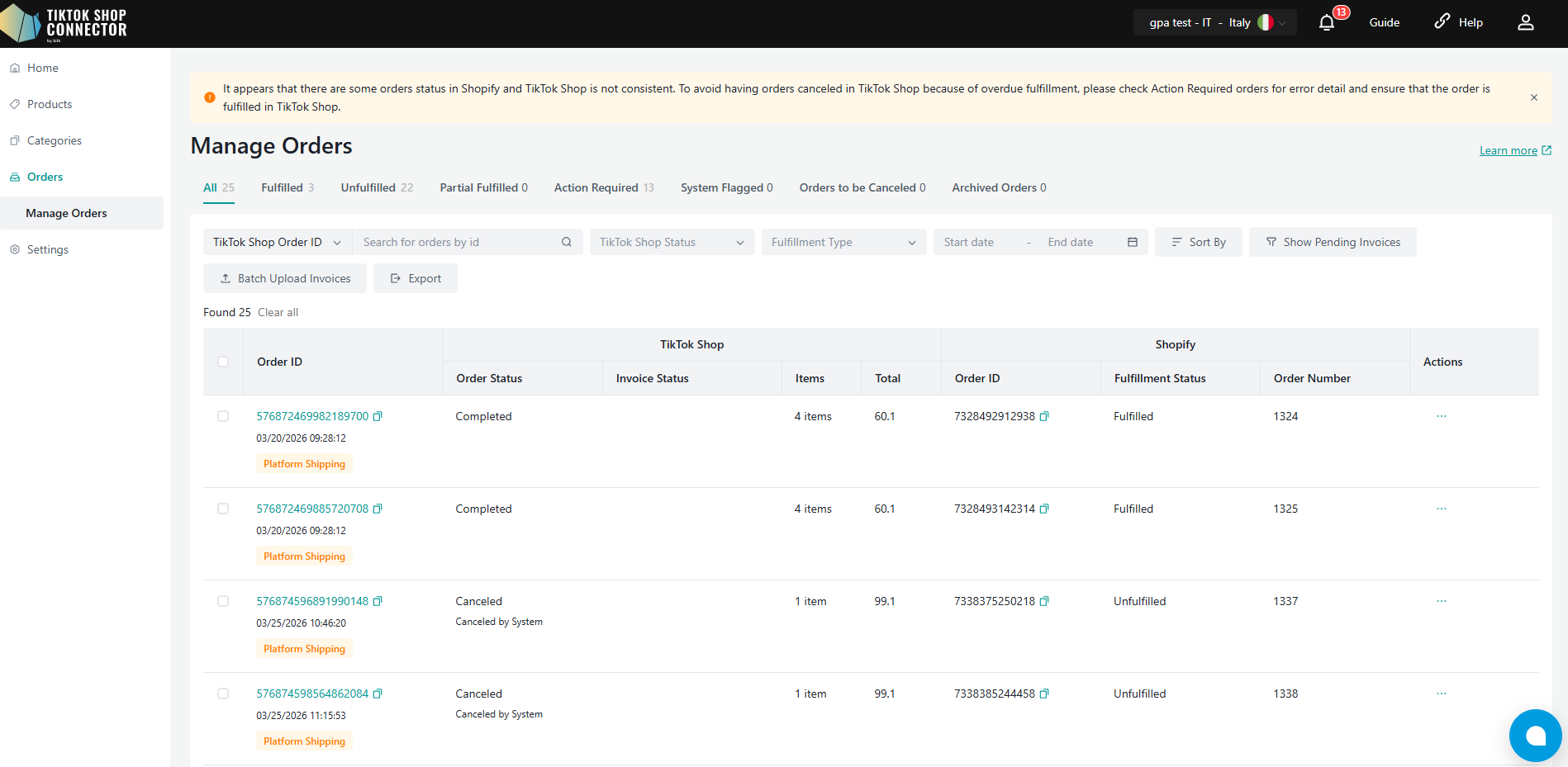Select Manage Orders in the sidebar
The height and width of the screenshot is (767, 1568).
click(82, 213)
